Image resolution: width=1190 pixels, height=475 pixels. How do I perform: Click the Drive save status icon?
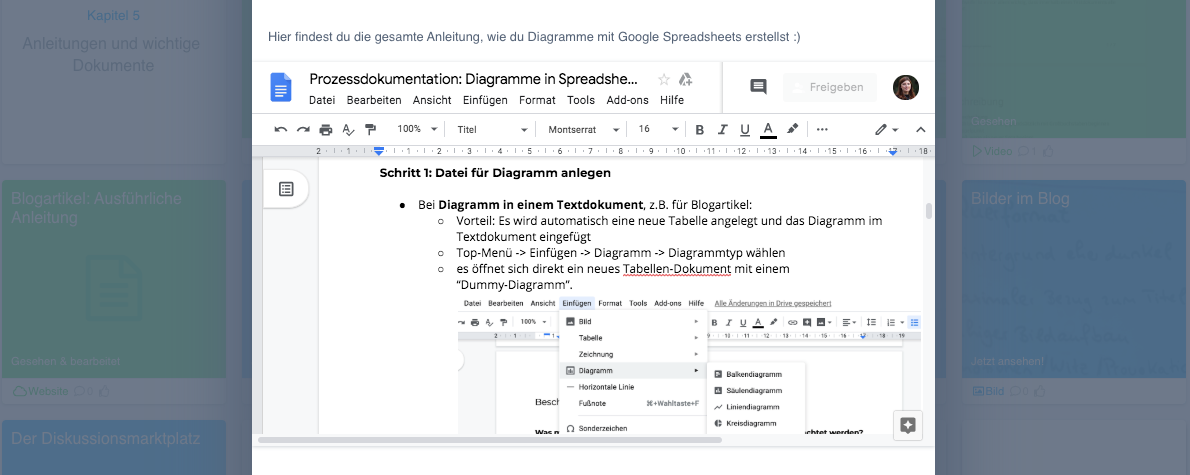pos(685,80)
